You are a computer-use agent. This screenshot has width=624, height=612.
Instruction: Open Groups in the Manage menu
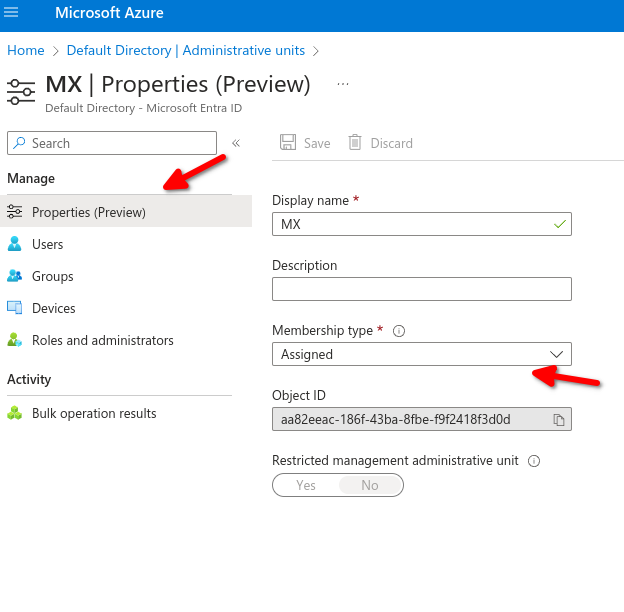(52, 276)
